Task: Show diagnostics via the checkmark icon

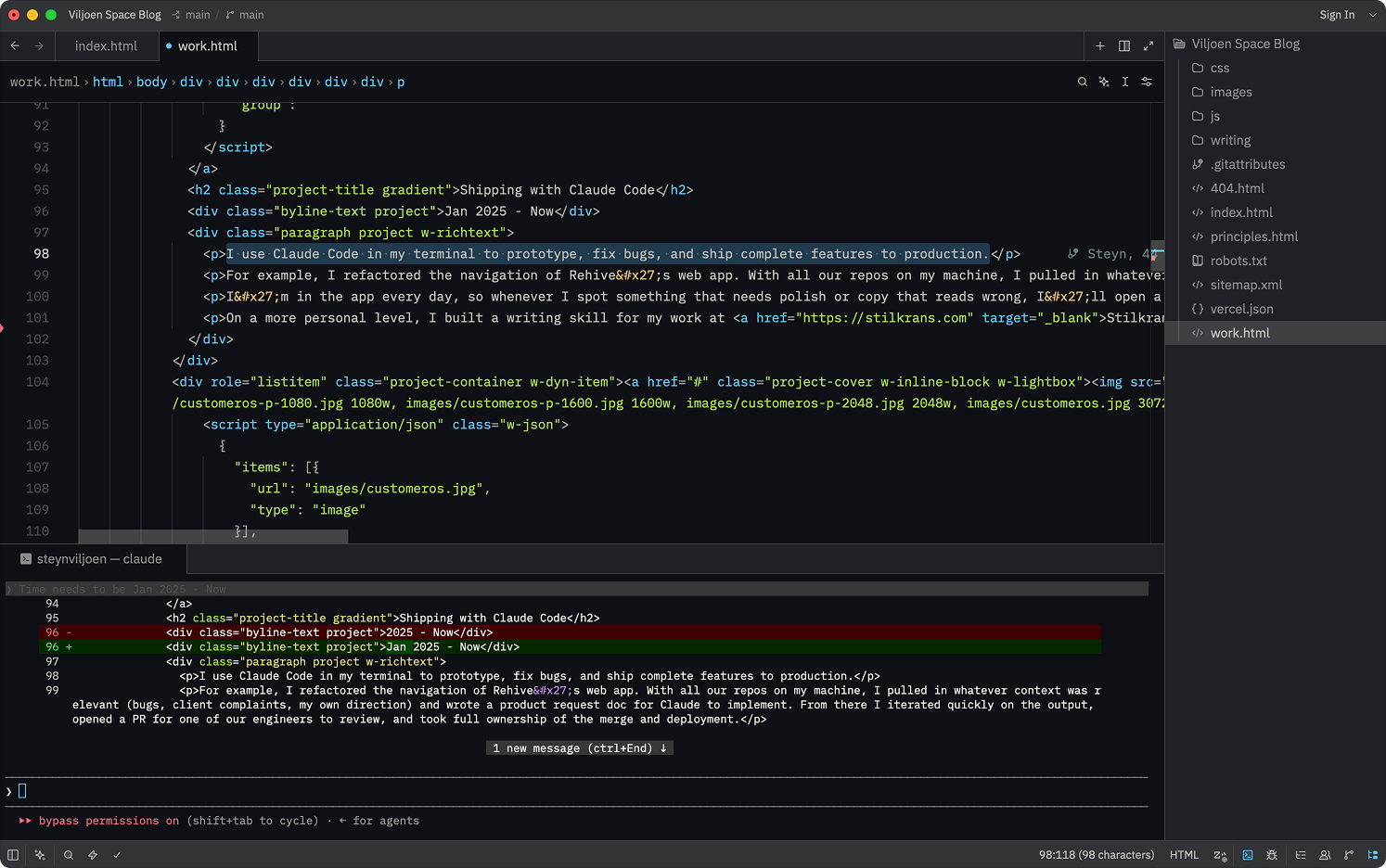Action: (117, 855)
